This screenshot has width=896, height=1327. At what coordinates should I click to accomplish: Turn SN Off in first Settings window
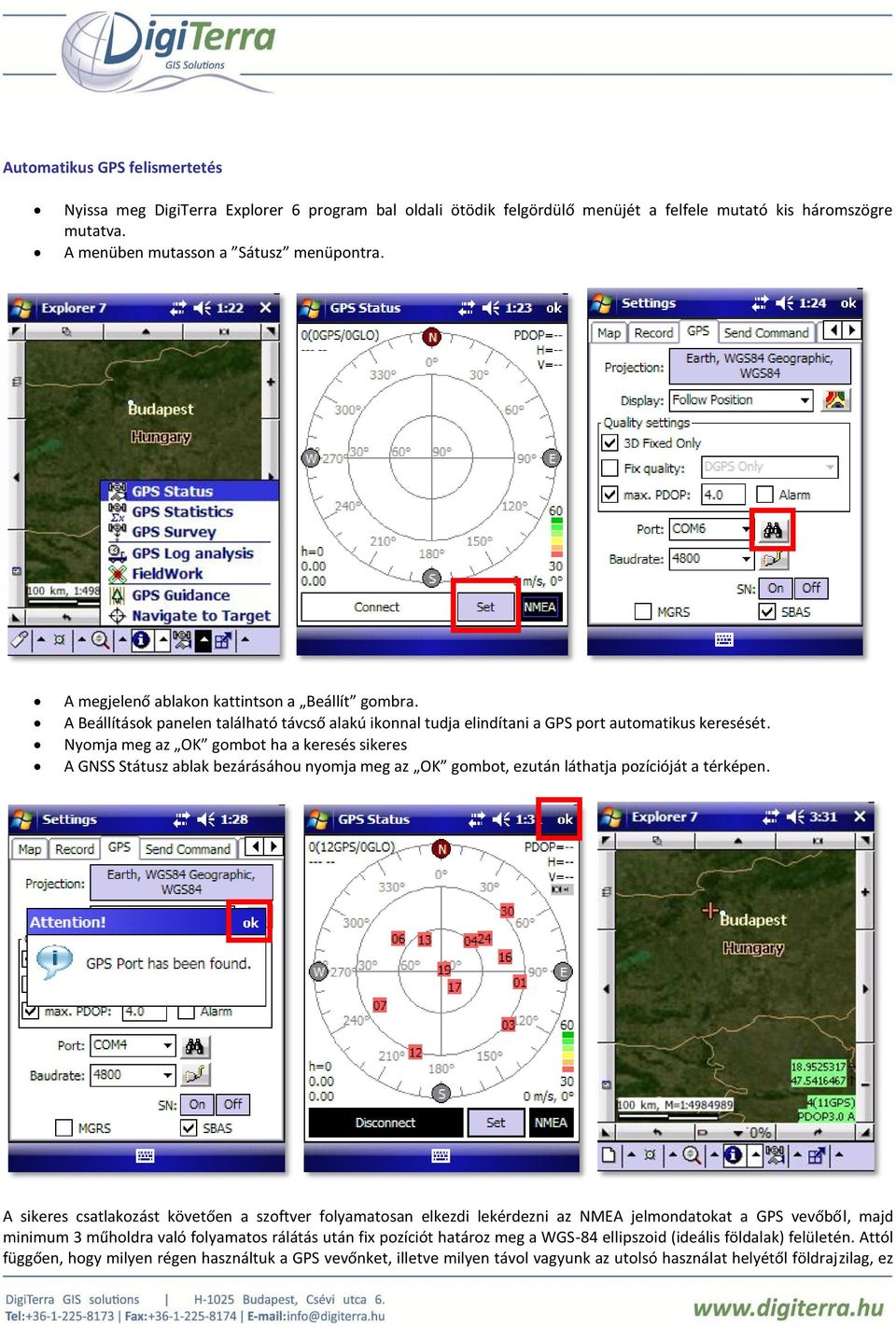pyautogui.click(x=811, y=588)
